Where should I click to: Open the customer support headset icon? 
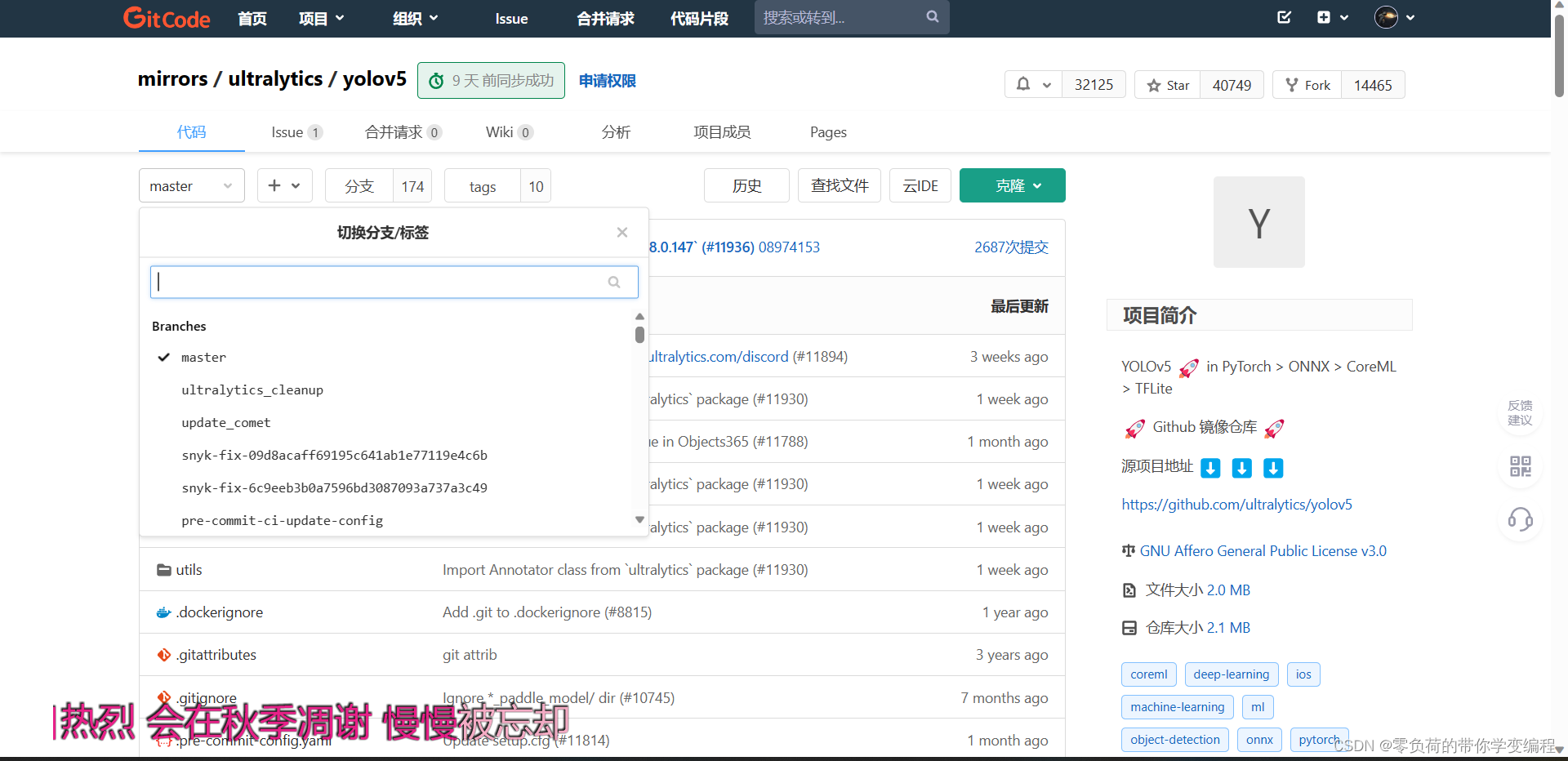pyautogui.click(x=1520, y=519)
